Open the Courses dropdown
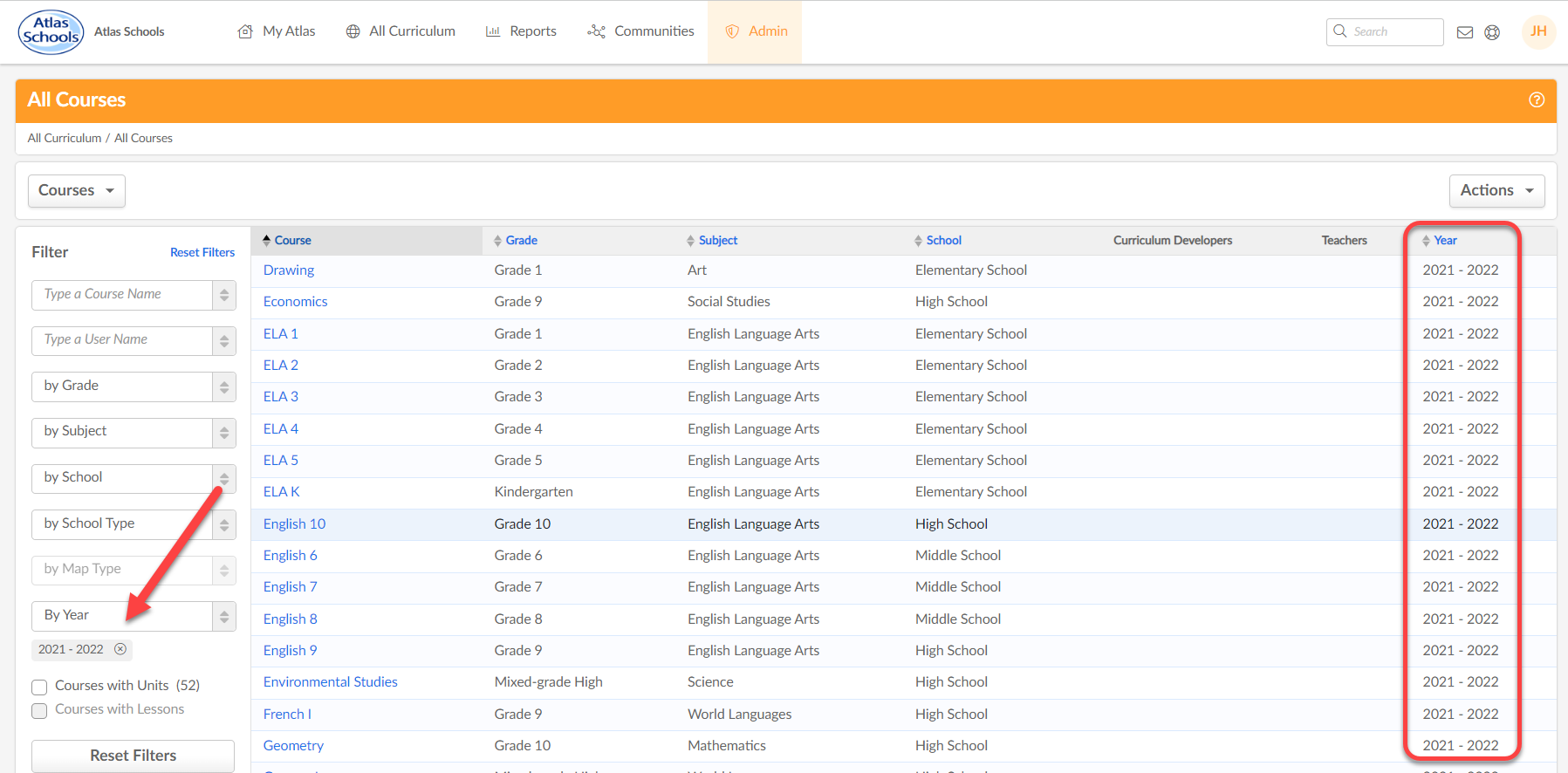 [77, 191]
